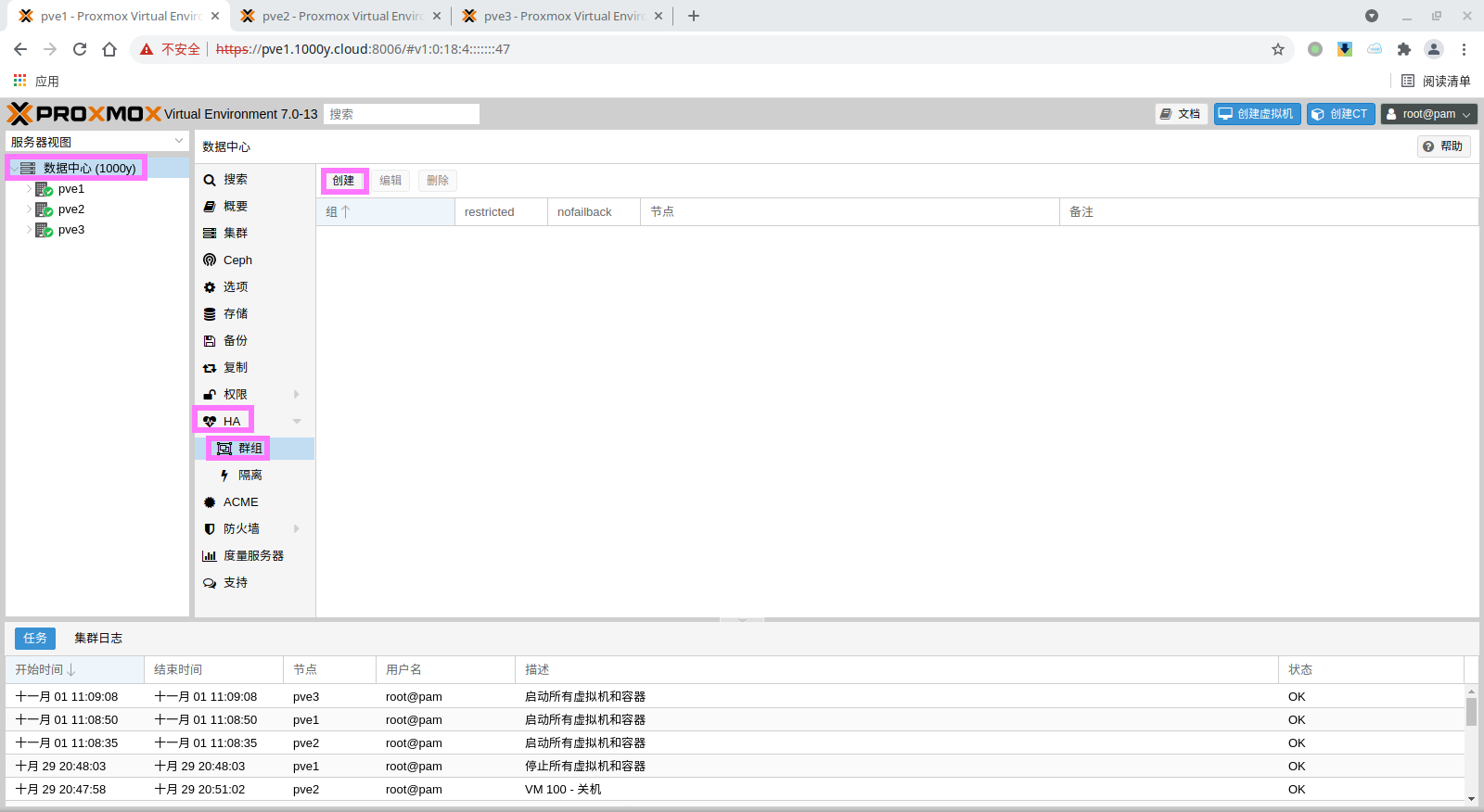Select the fencing (隔离) lightning icon
Image resolution: width=1484 pixels, height=812 pixels.
(x=224, y=476)
